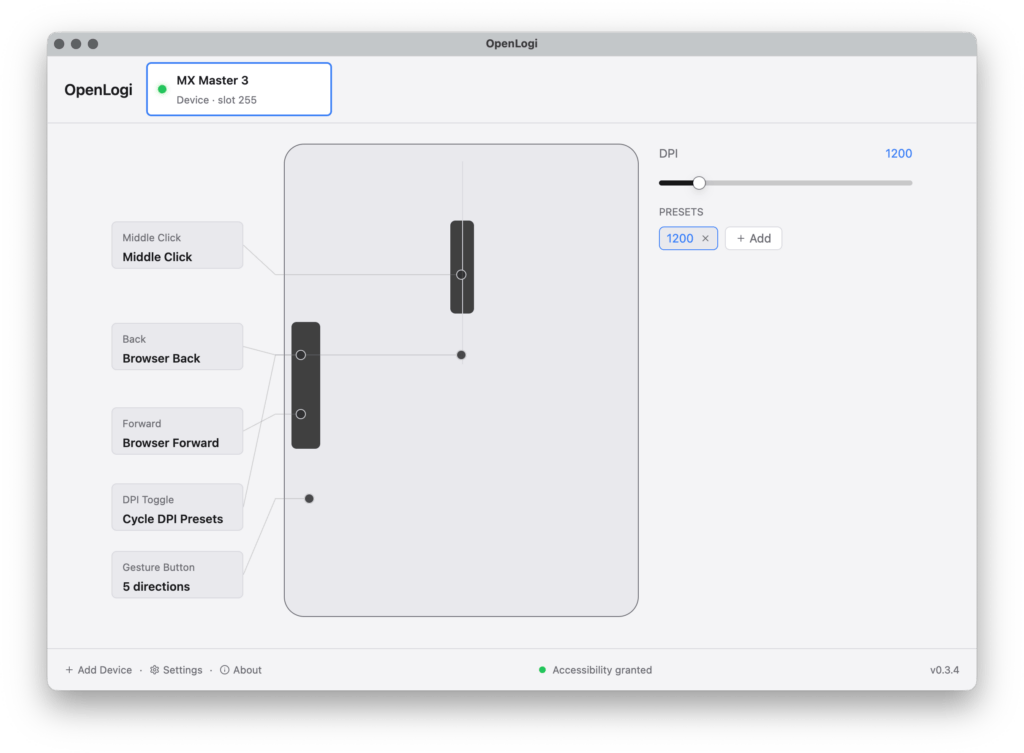Open the Back button Browser Back assignment
Screen dimensions: 1024x753
point(178,347)
